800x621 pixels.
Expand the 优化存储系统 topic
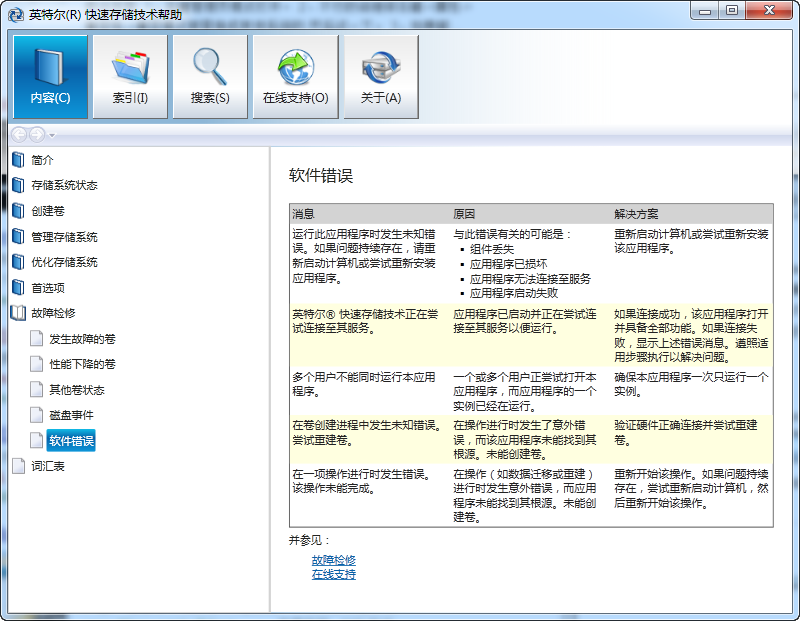pyautogui.click(x=64, y=262)
